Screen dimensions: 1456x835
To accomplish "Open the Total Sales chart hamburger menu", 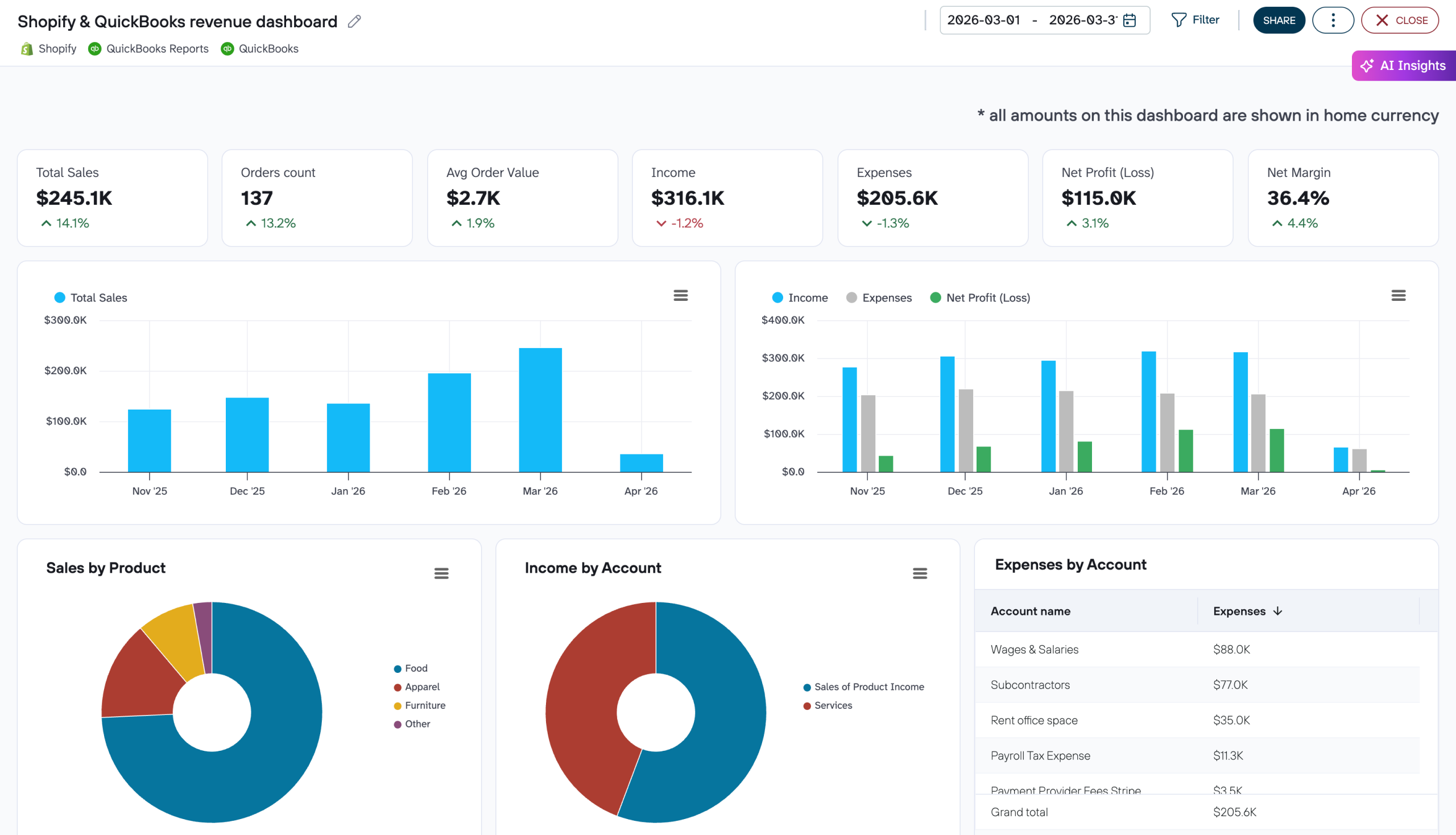I will point(681,295).
